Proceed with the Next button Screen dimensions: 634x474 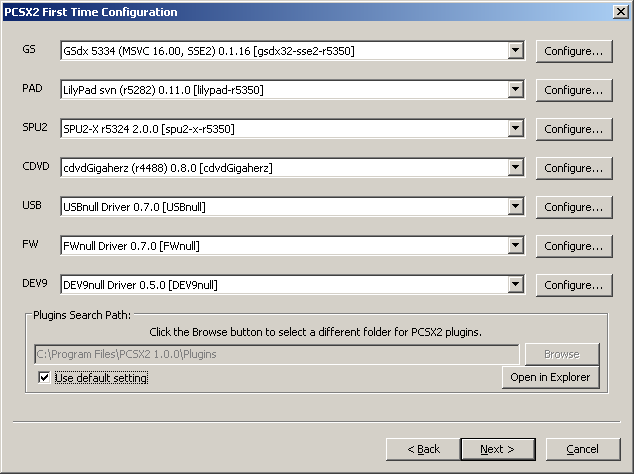point(498,449)
